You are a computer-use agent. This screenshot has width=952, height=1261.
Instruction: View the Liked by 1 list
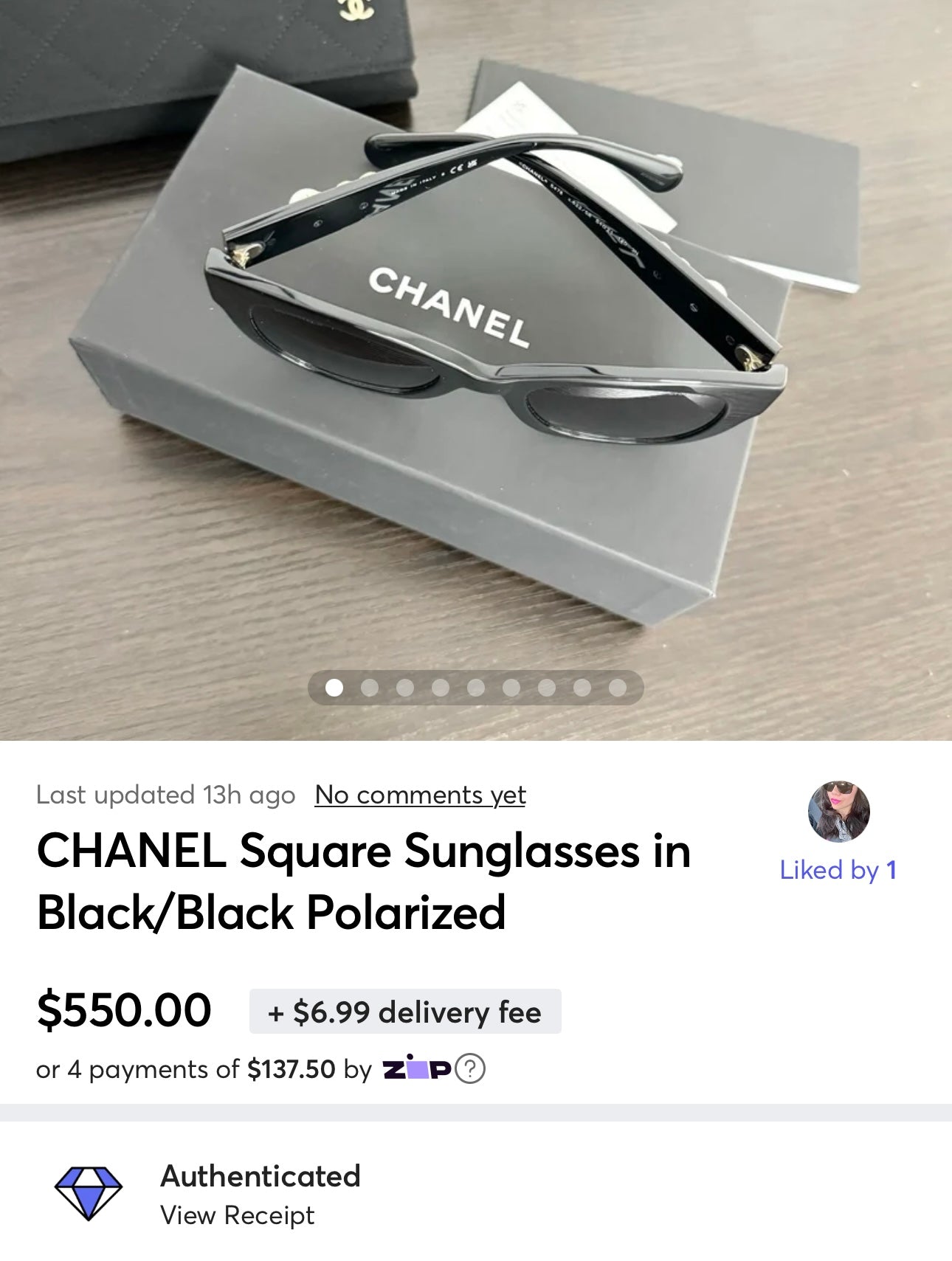(x=838, y=870)
